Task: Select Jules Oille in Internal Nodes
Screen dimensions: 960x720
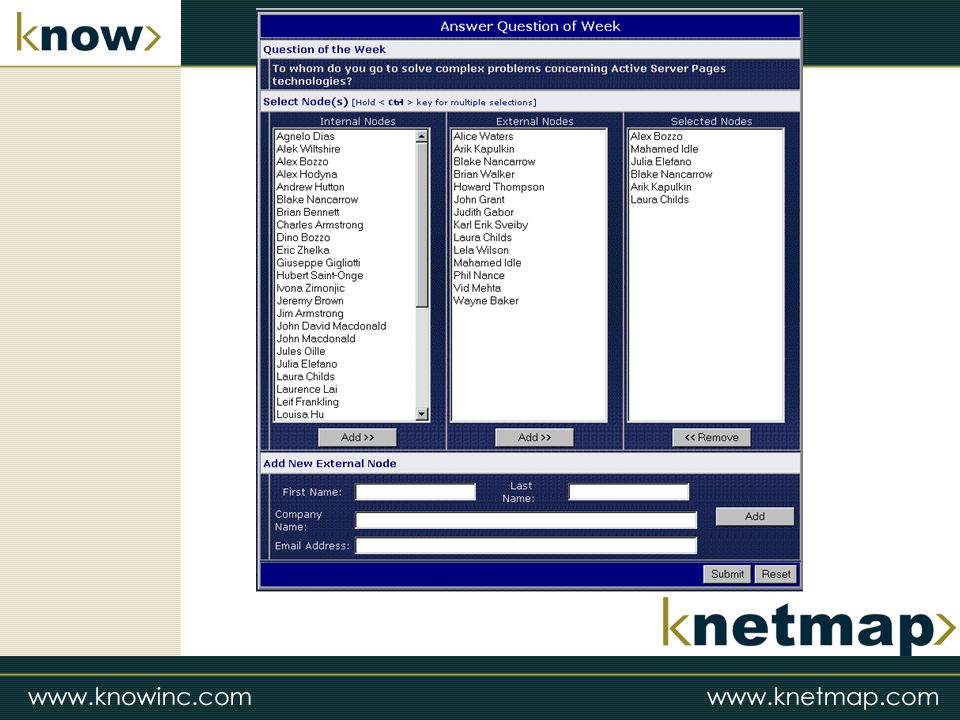Action: (x=301, y=351)
